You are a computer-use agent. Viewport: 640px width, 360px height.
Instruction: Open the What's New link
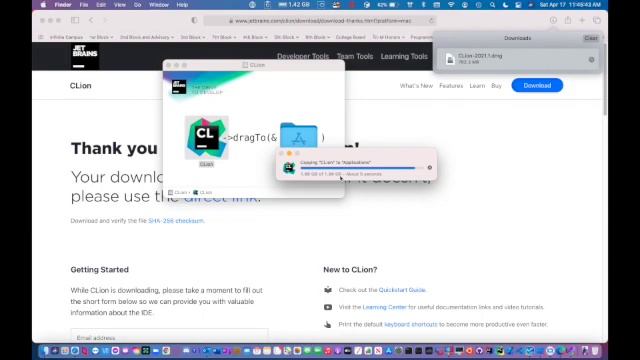coord(416,86)
